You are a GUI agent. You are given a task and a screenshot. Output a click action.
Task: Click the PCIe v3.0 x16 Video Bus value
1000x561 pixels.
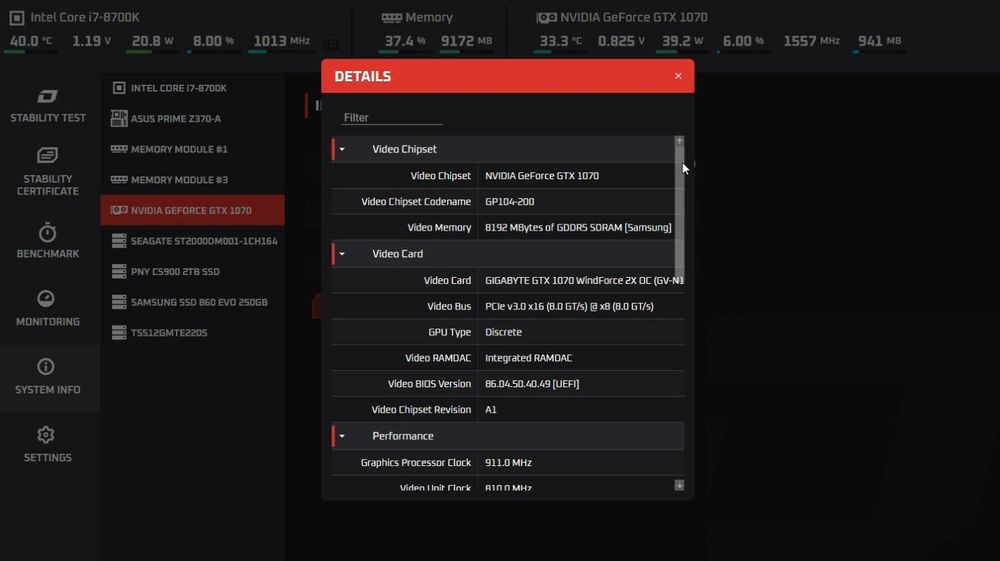tap(569, 307)
